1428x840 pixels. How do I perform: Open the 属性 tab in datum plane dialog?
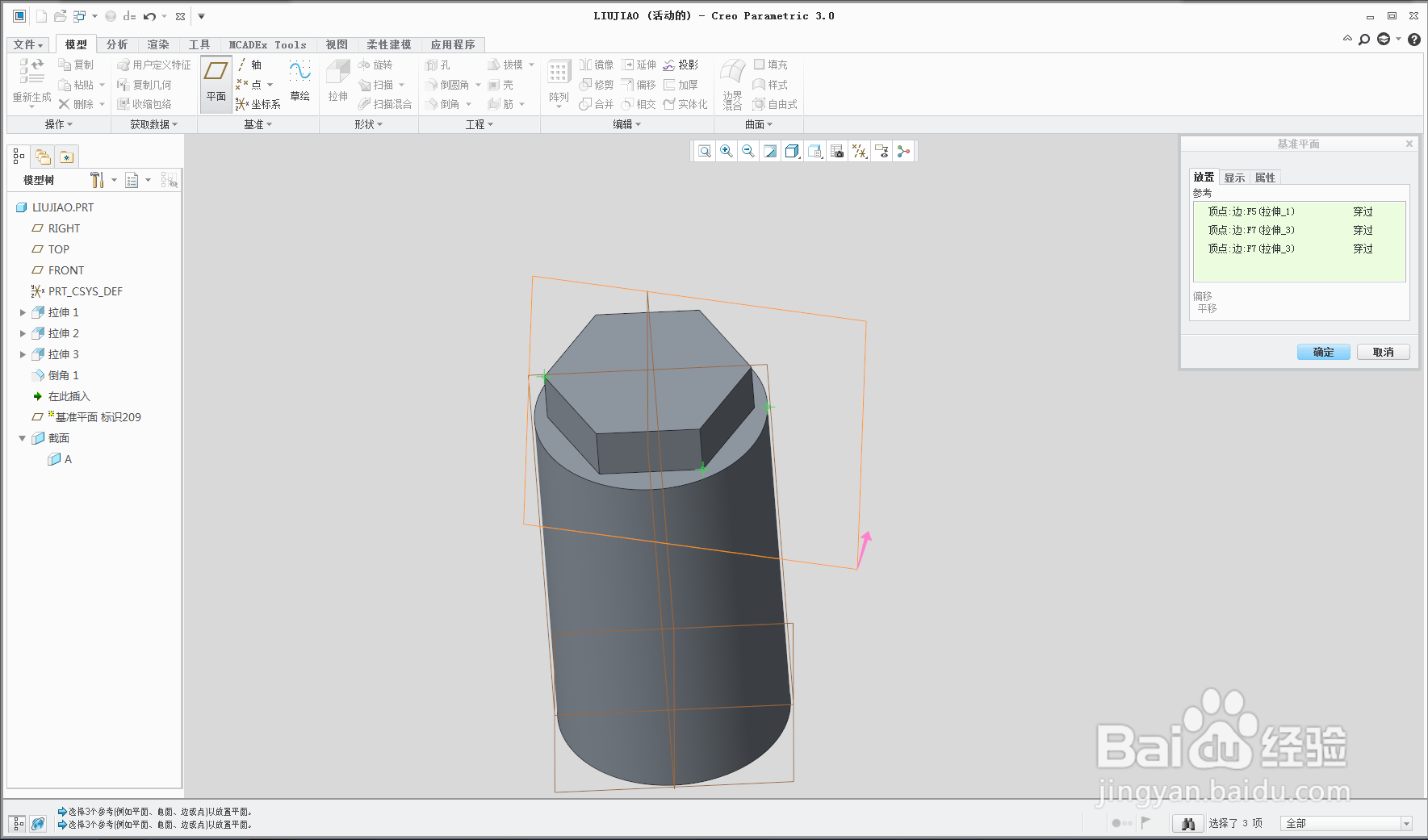(x=1265, y=178)
